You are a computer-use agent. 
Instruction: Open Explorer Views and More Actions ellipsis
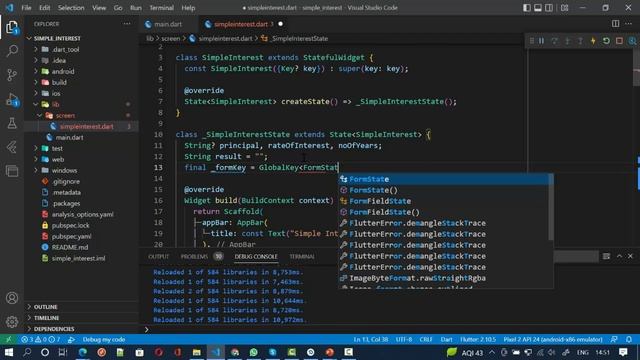coord(127,24)
